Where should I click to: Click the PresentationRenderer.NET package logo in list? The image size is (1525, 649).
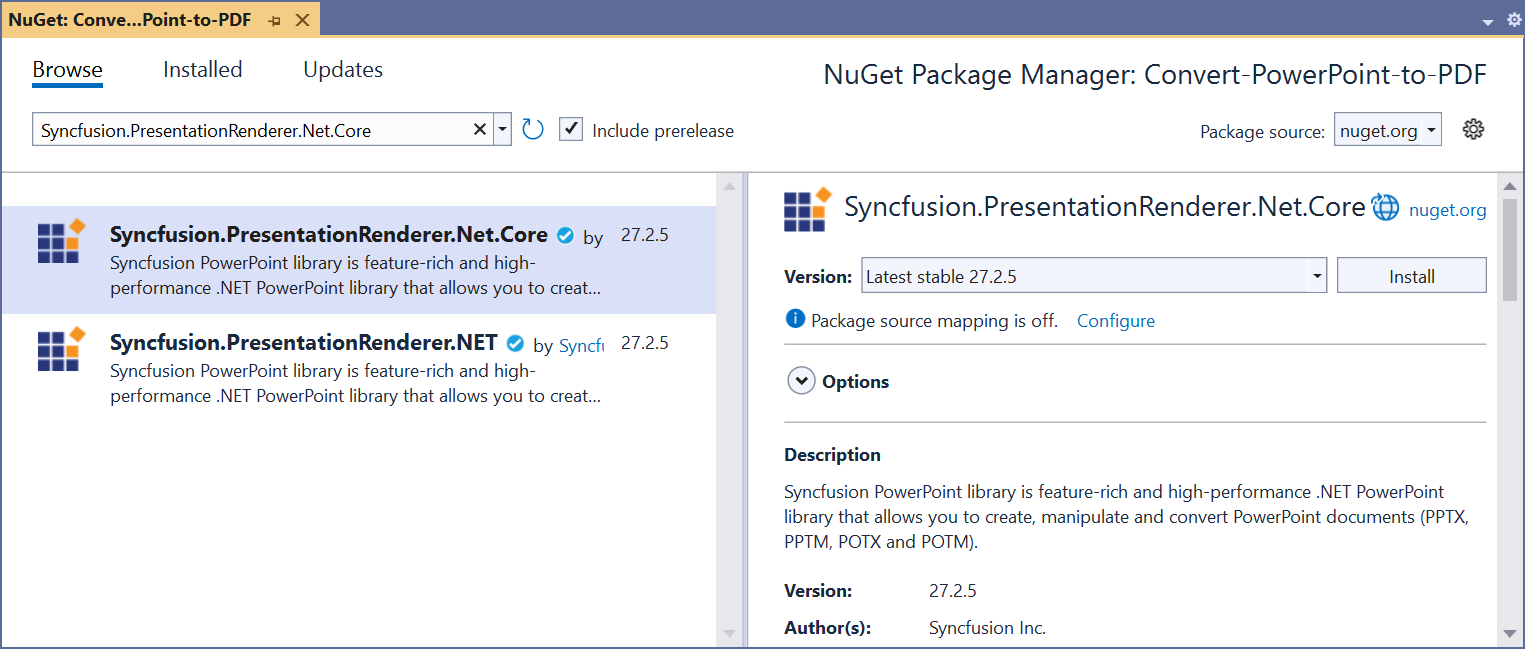point(61,348)
